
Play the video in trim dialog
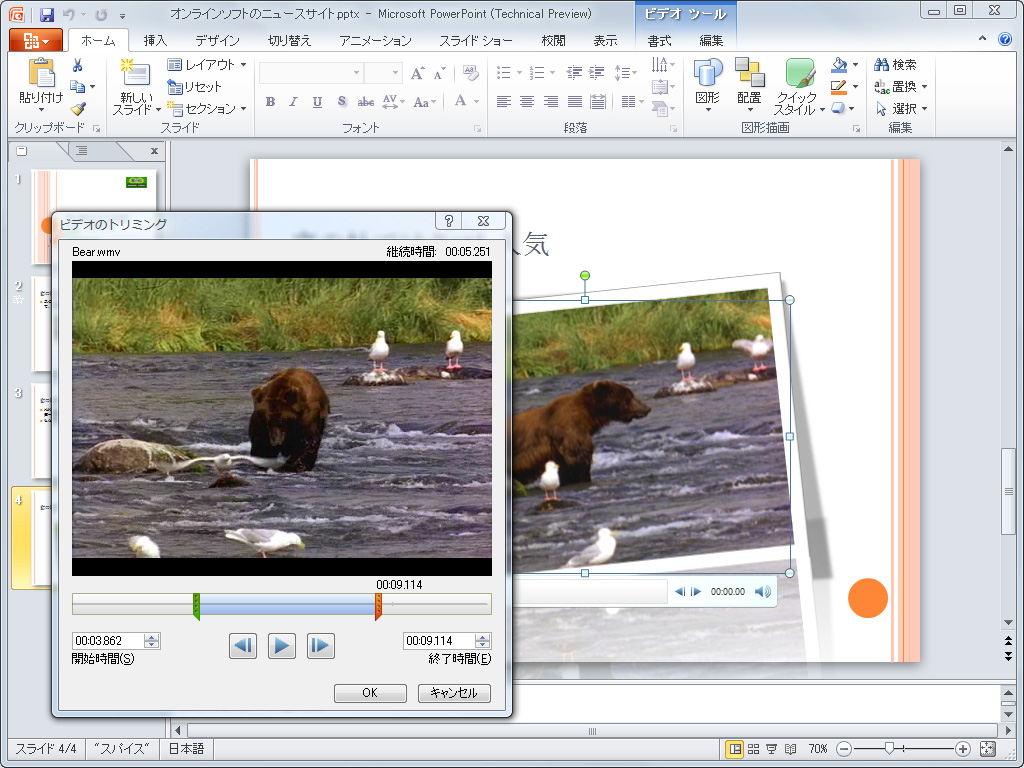click(x=283, y=646)
